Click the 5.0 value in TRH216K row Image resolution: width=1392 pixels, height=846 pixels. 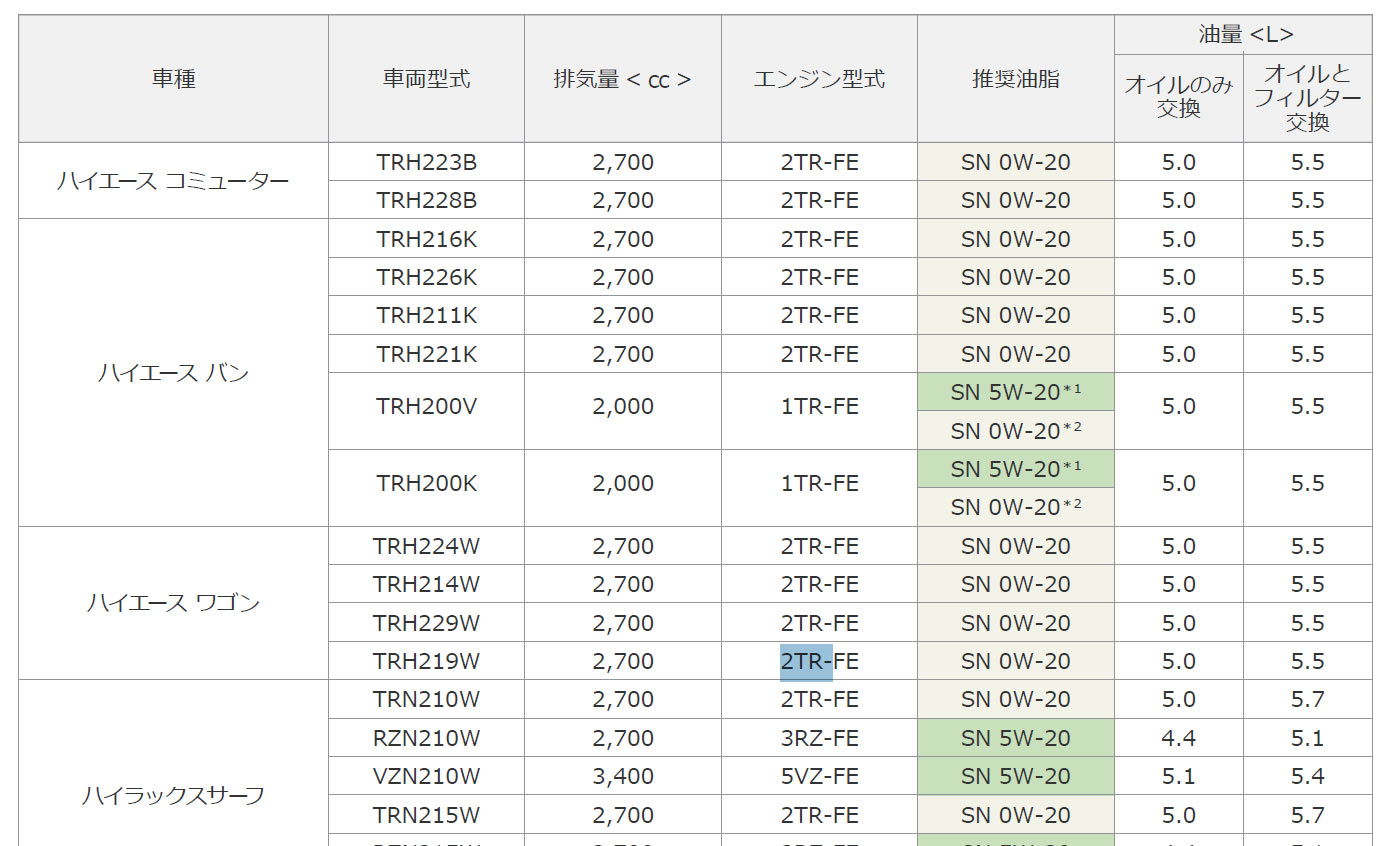point(1179,239)
